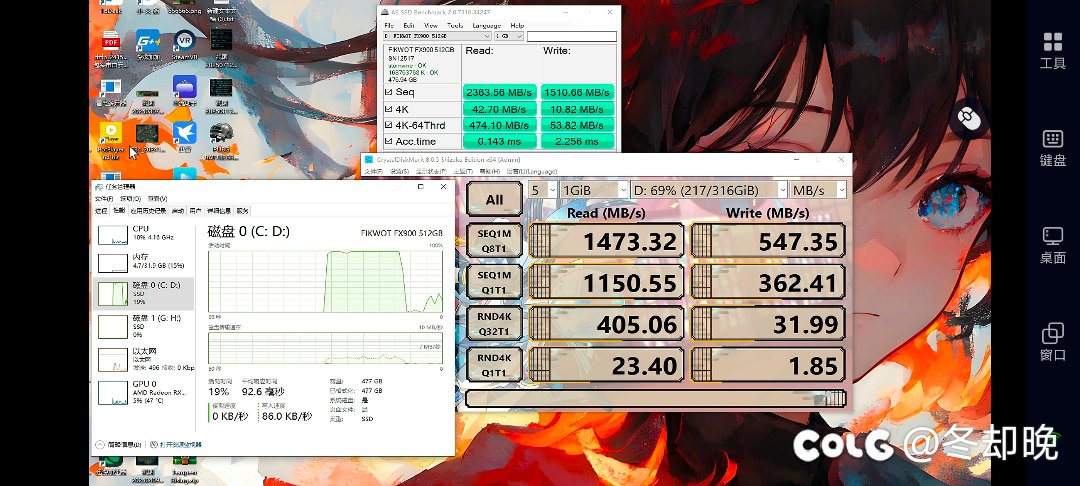Viewport: 1080px width, 486px height.
Task: Switch to 应用历史记录 tab in Task Manager
Action: coord(148,211)
